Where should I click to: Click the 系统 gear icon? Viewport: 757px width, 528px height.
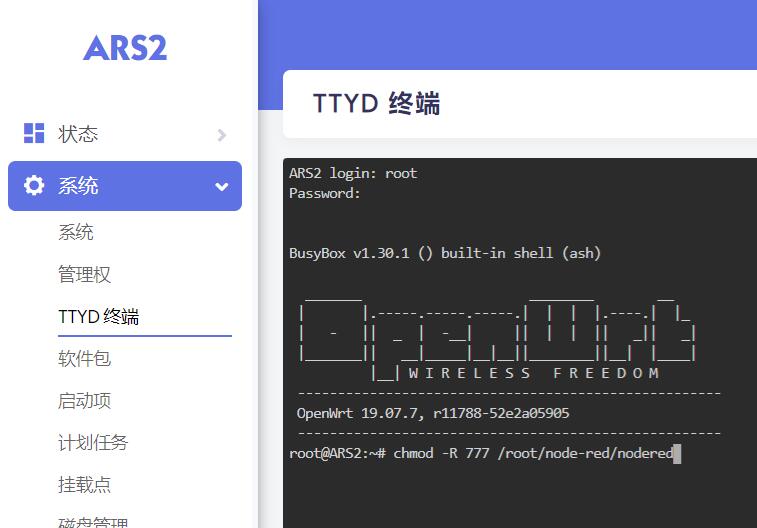(34, 185)
